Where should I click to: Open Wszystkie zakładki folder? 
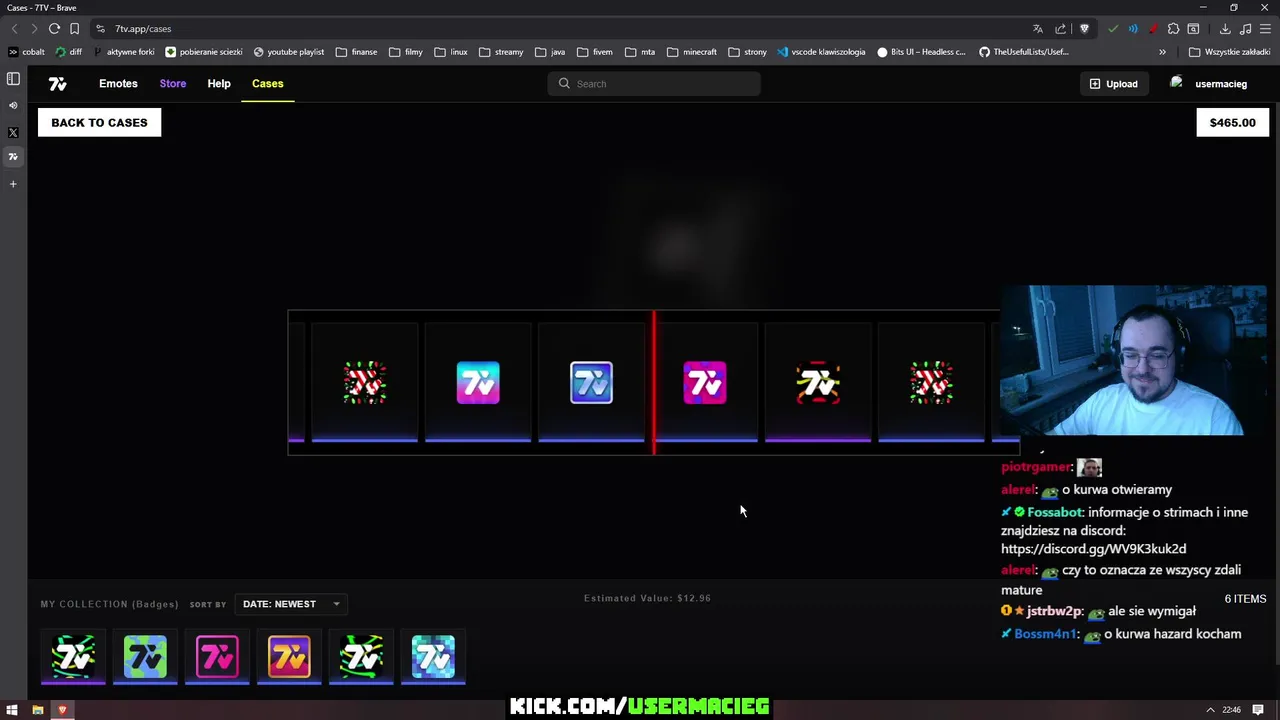point(1229,52)
